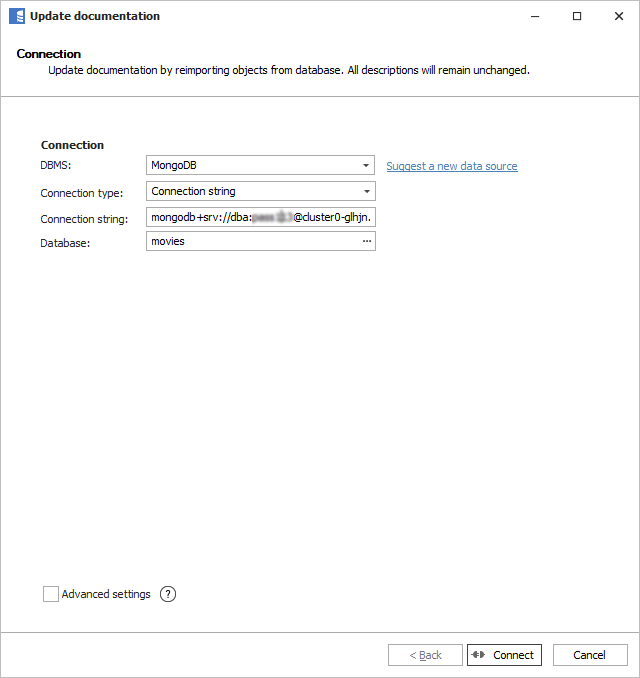Enable the Advanced settings checkbox
This screenshot has width=640, height=678.
(x=51, y=594)
